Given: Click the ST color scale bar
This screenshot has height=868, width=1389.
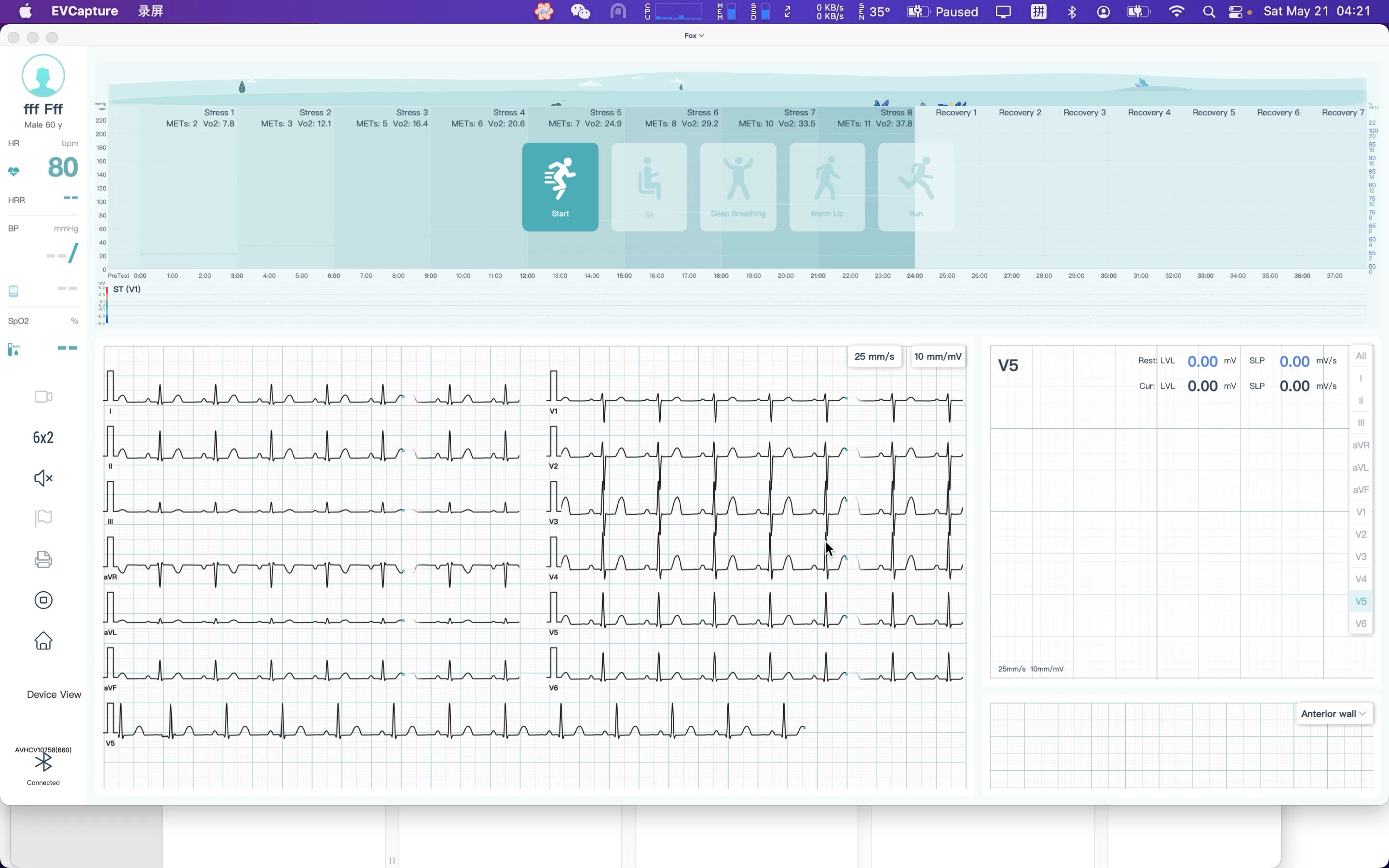Looking at the screenshot, I should click(x=107, y=305).
